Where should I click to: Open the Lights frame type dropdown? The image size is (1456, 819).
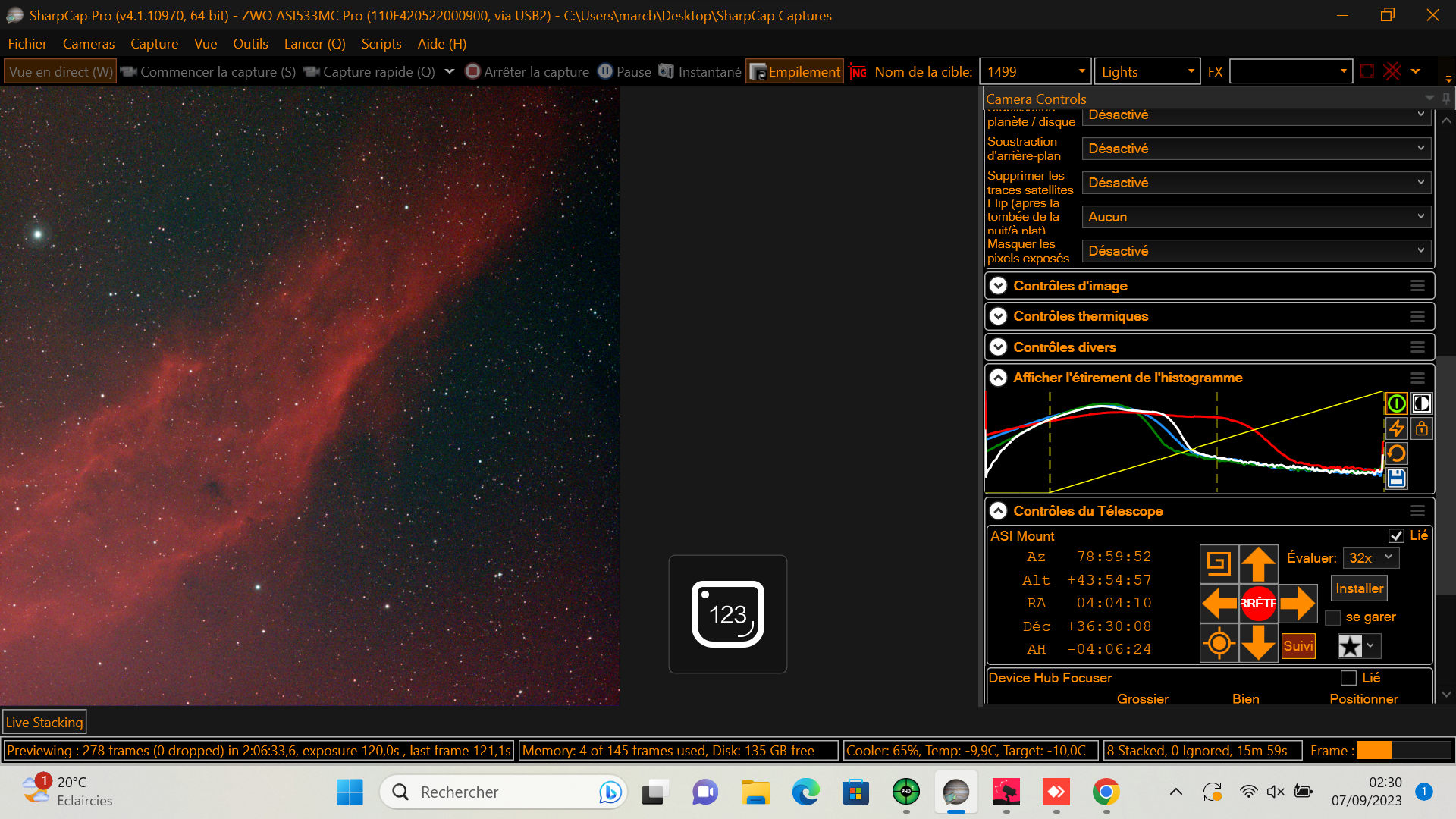1147,71
